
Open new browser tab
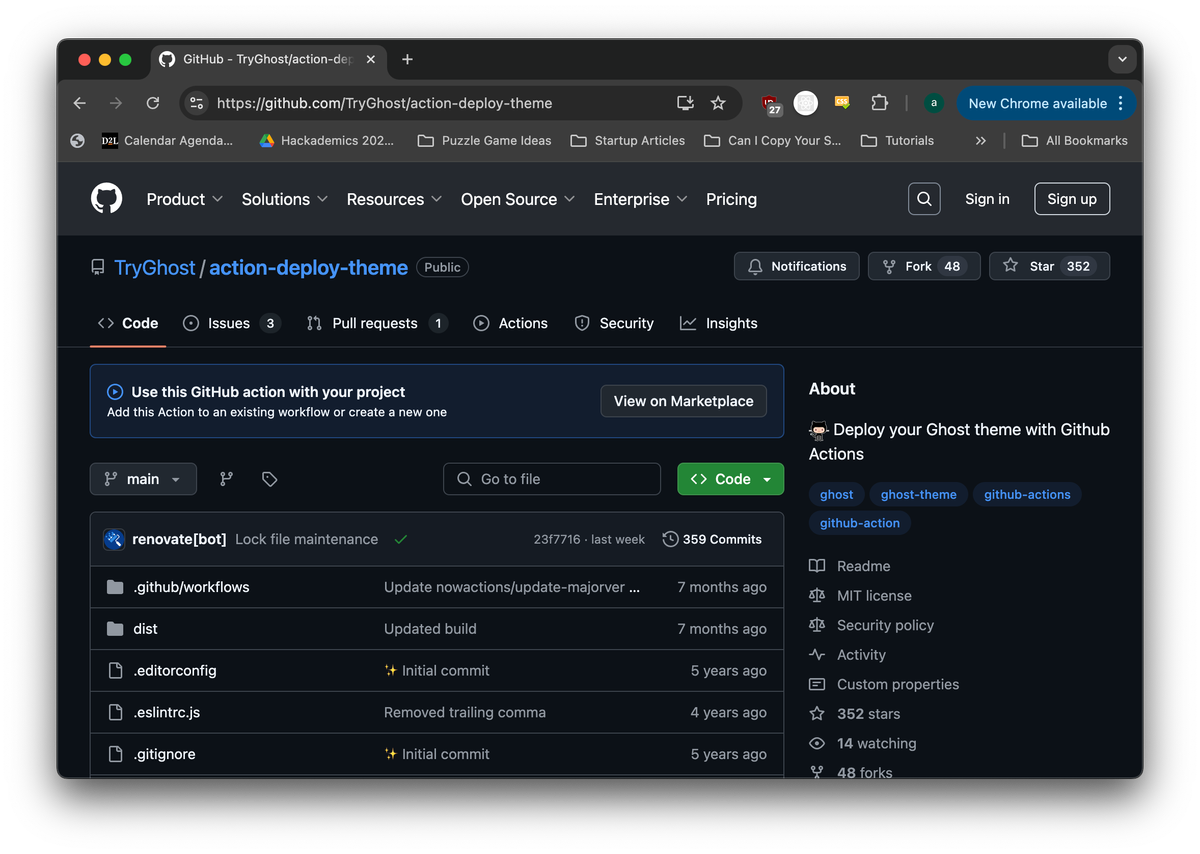coord(407,60)
